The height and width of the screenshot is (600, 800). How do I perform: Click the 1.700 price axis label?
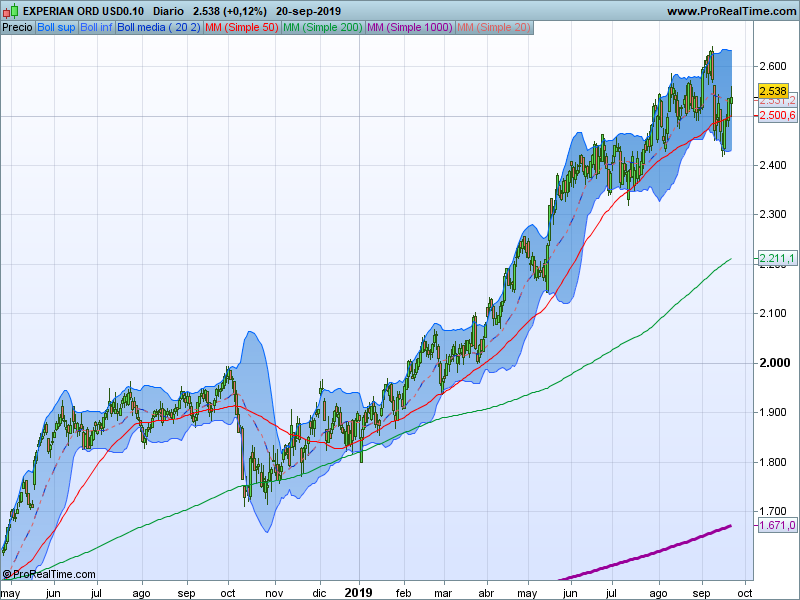pos(773,511)
